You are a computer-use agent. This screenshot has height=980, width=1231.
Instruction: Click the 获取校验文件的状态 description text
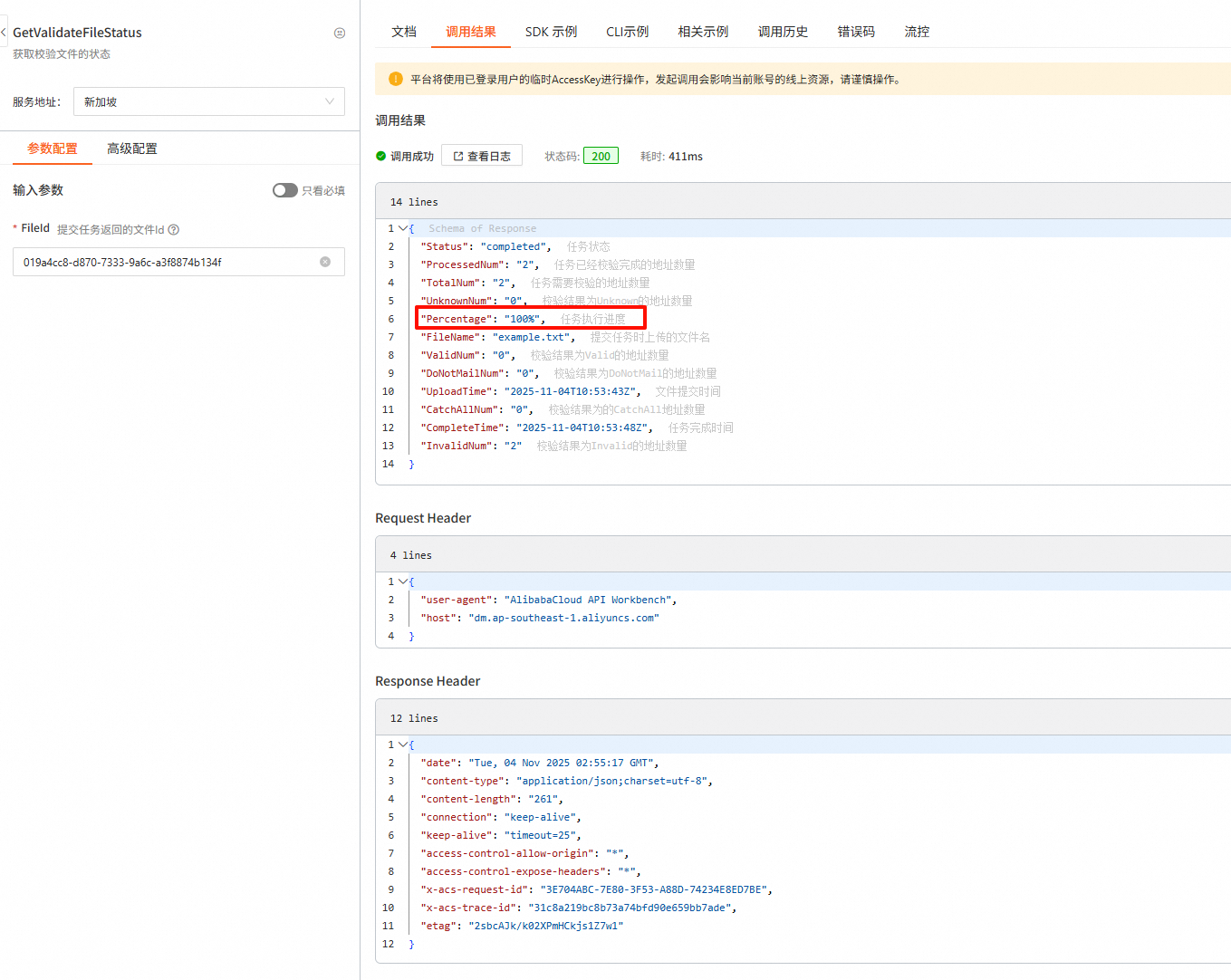tap(62, 54)
